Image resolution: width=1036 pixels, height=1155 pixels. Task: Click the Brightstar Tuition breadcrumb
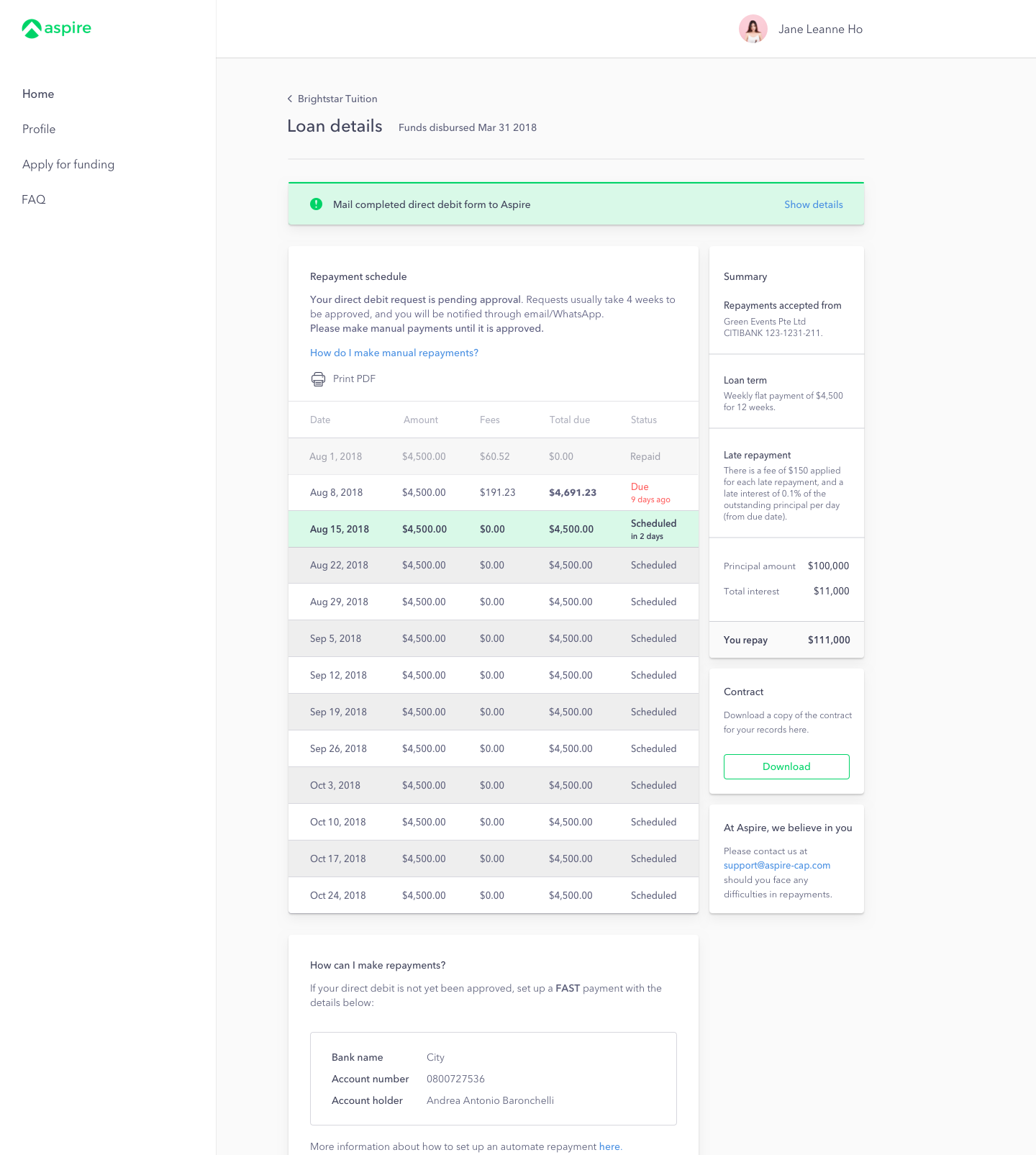tap(337, 99)
